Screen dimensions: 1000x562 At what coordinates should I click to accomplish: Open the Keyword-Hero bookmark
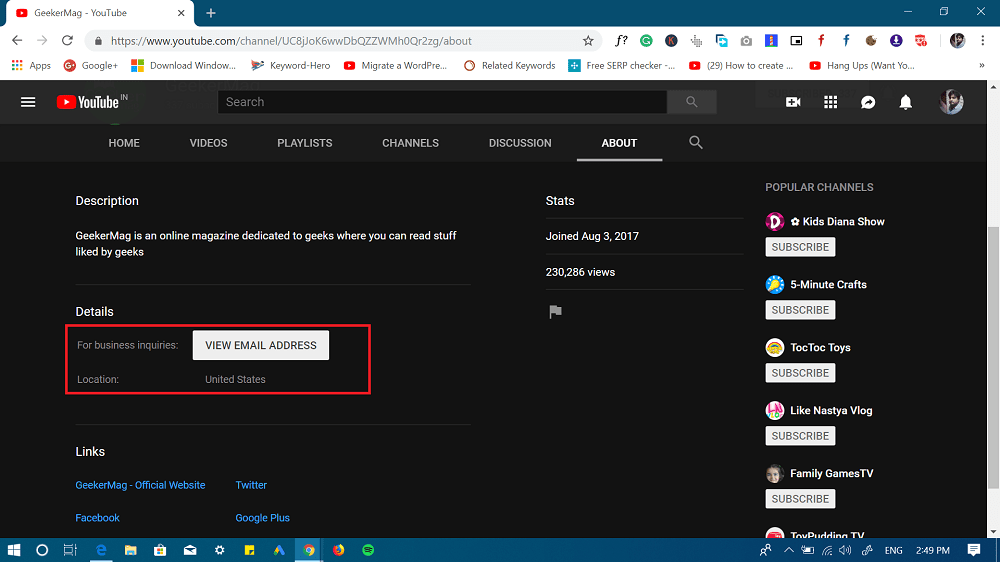(291, 66)
